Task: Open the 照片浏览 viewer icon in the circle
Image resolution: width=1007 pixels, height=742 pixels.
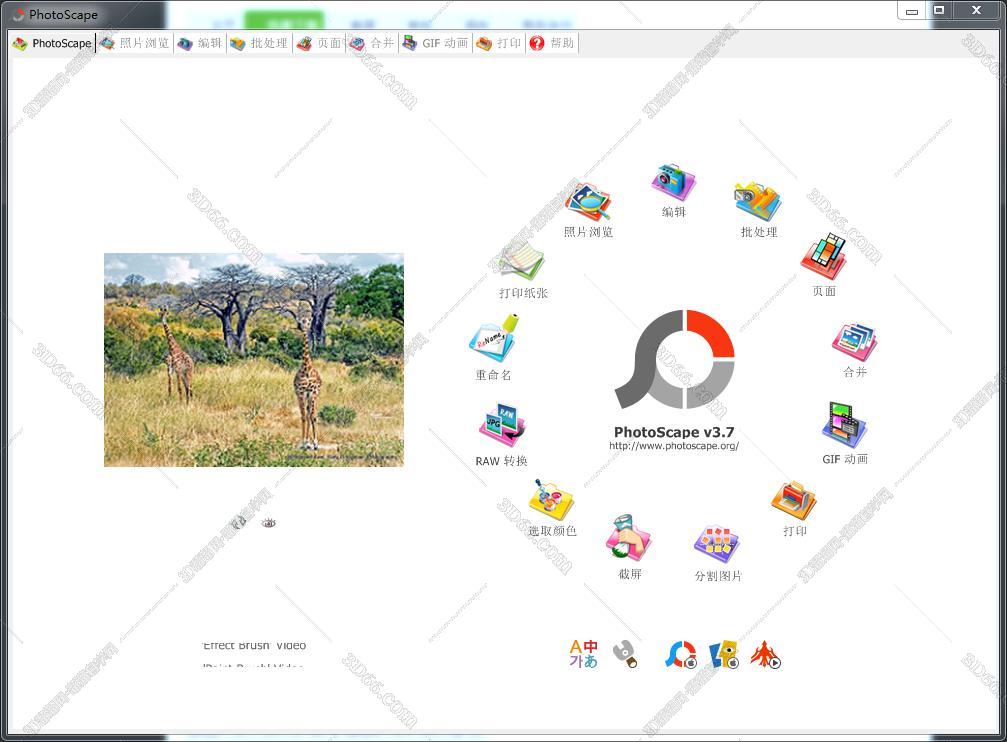Action: (587, 203)
